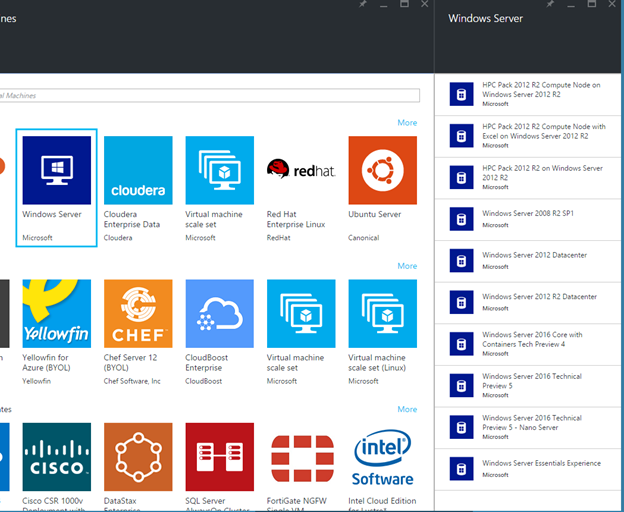This screenshot has height=512, width=624.
Task: Select the DataStax Enterprise icon
Action: tap(138, 456)
